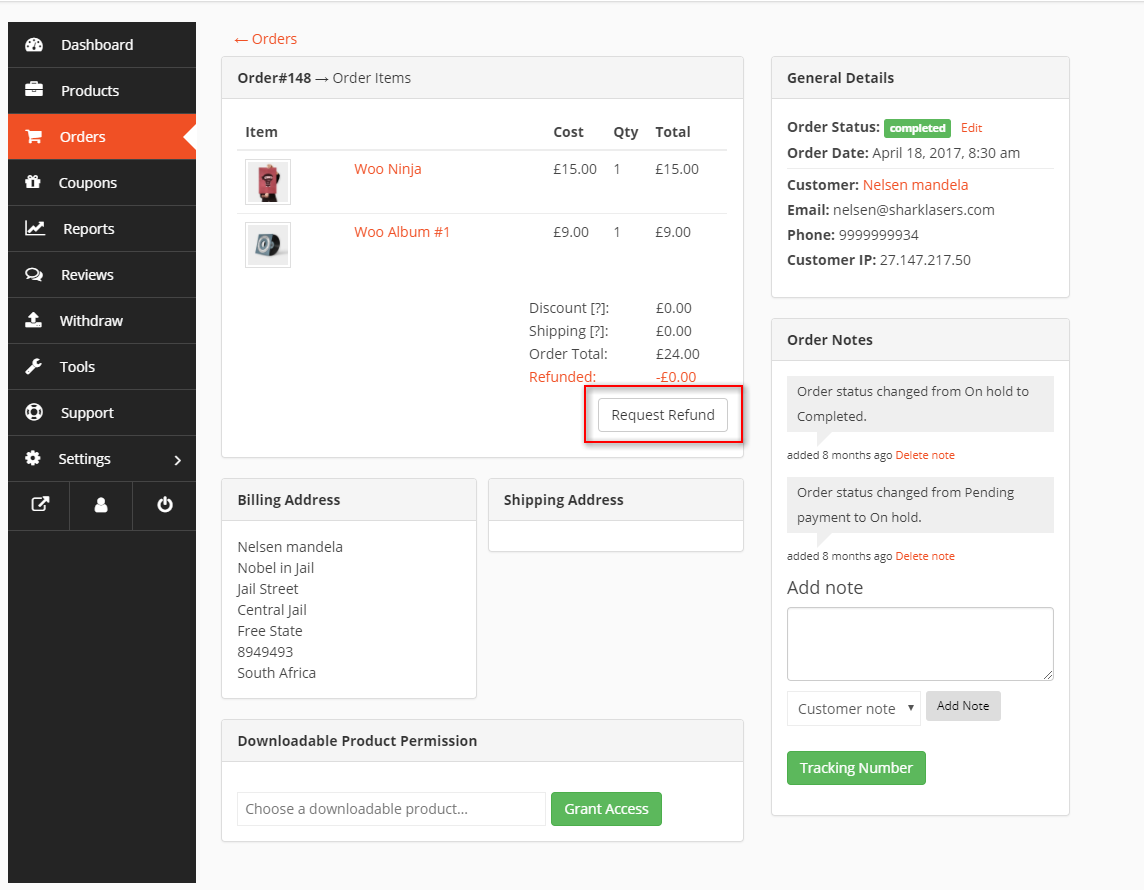
Task: Open the Support menu item
Action: (x=102, y=412)
